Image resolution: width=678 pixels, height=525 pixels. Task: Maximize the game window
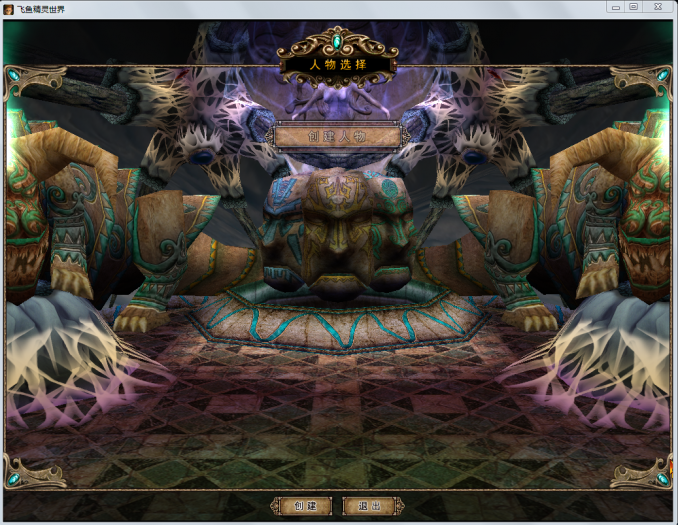[x=634, y=6]
